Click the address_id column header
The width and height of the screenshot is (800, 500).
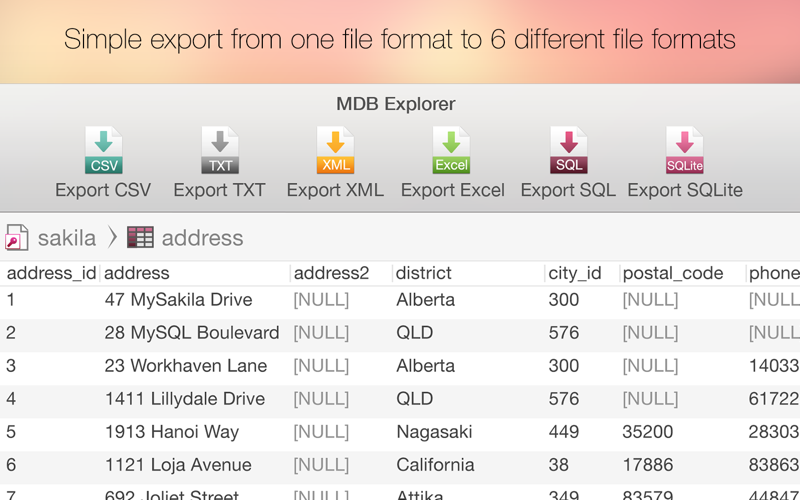[x=52, y=273]
